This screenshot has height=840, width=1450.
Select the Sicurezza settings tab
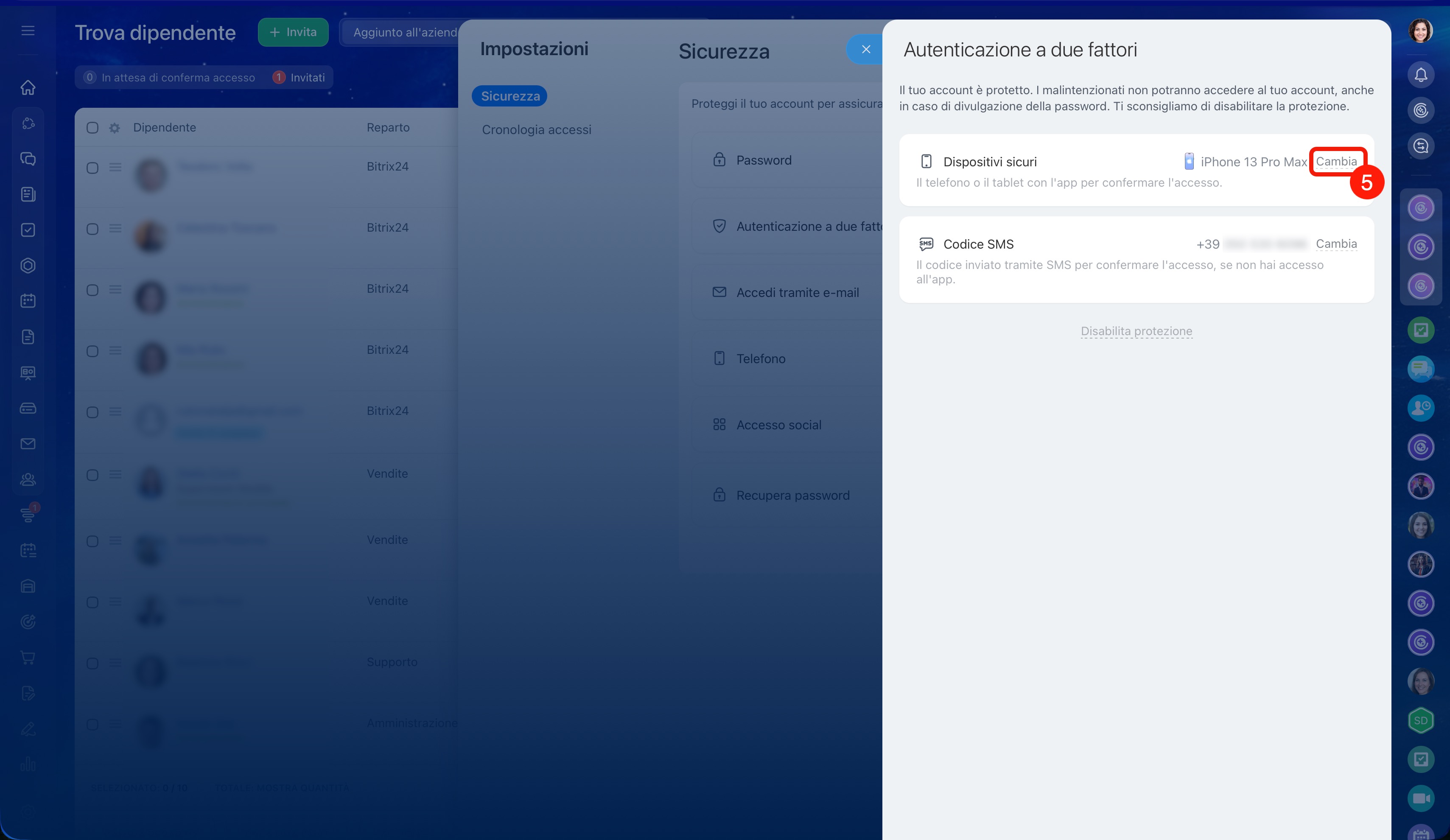510,96
